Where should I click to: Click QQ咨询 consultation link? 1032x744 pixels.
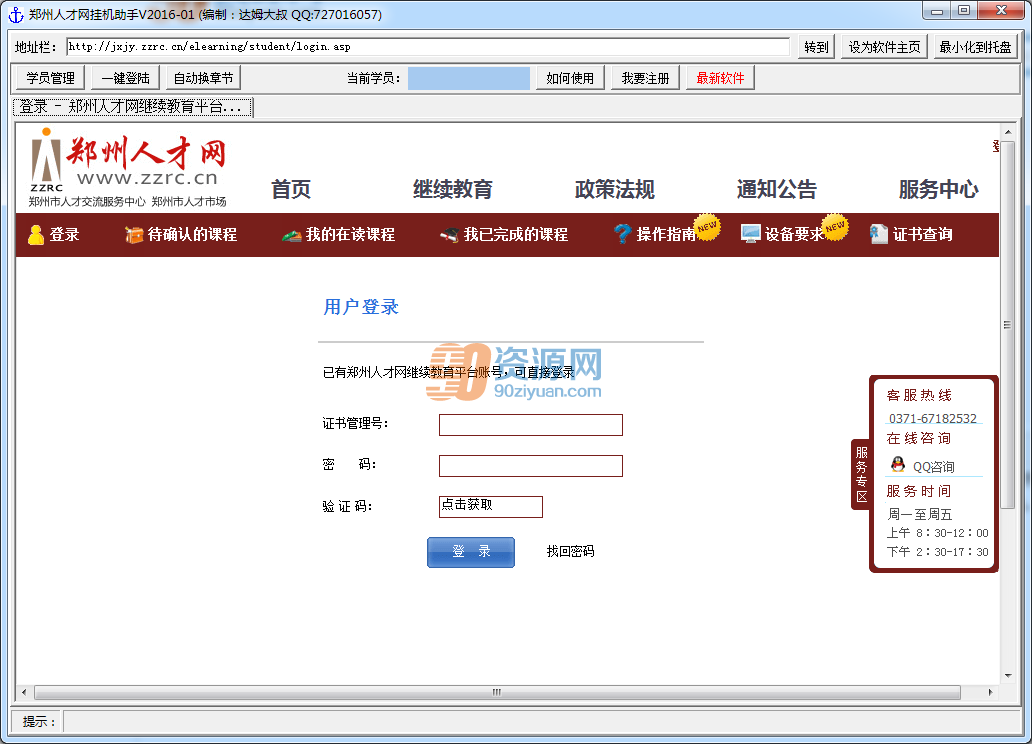[933, 467]
